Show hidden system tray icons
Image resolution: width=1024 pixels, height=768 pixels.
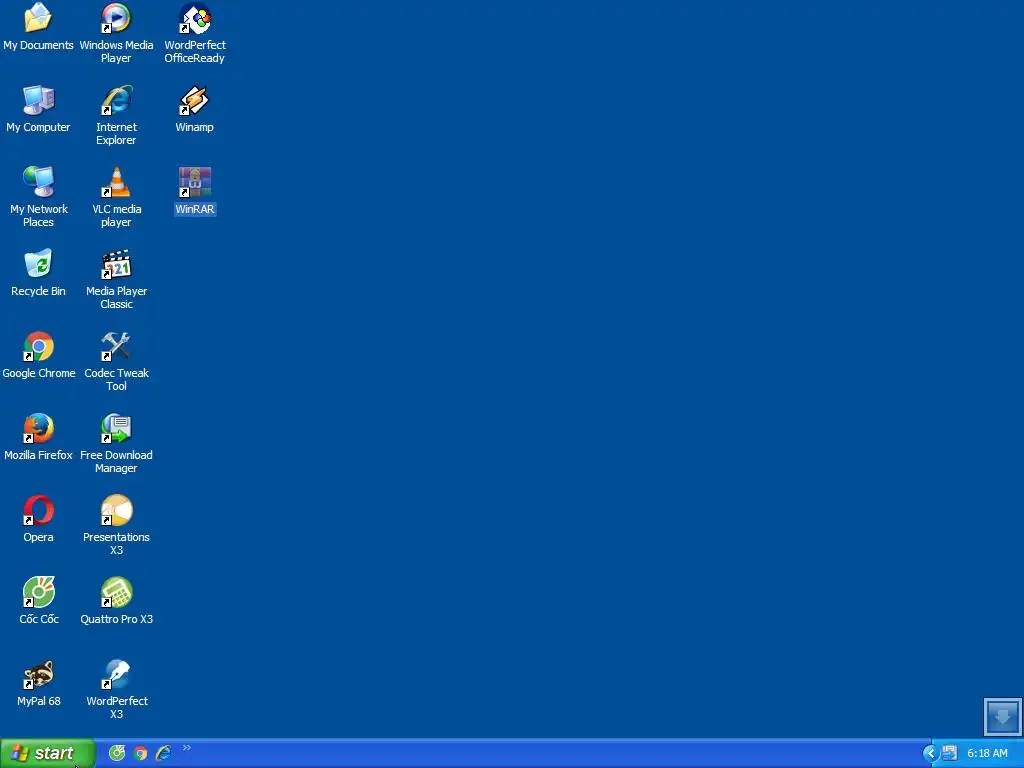pos(931,754)
